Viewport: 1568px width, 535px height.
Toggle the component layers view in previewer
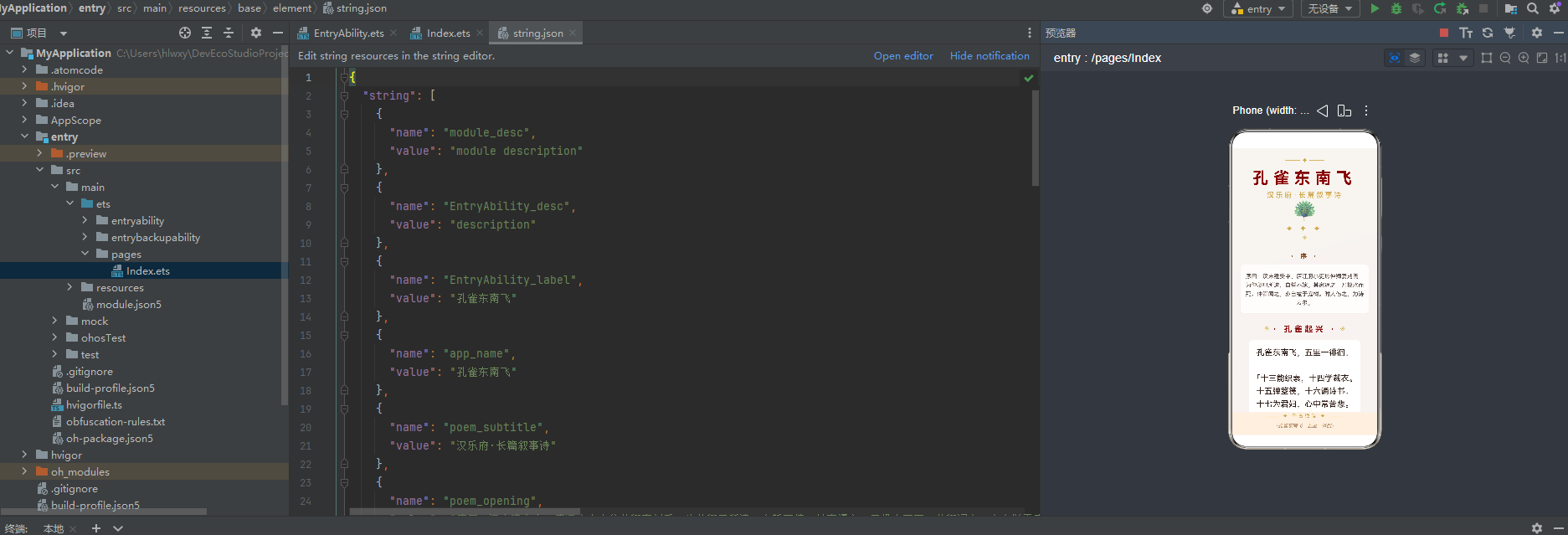pyautogui.click(x=1415, y=58)
